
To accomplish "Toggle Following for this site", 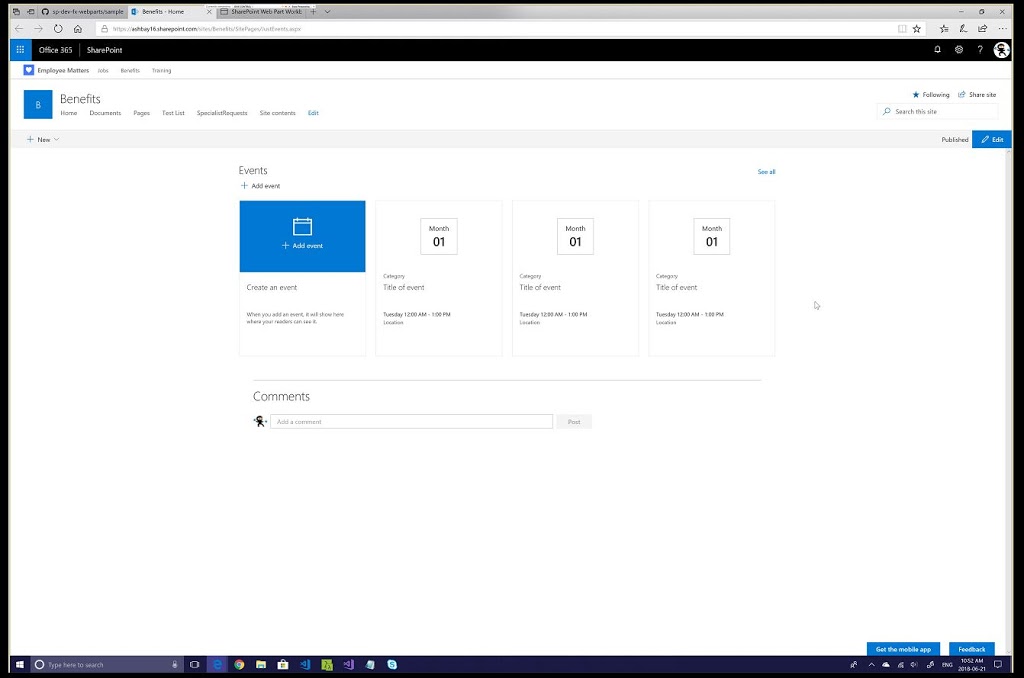I will click(x=931, y=95).
